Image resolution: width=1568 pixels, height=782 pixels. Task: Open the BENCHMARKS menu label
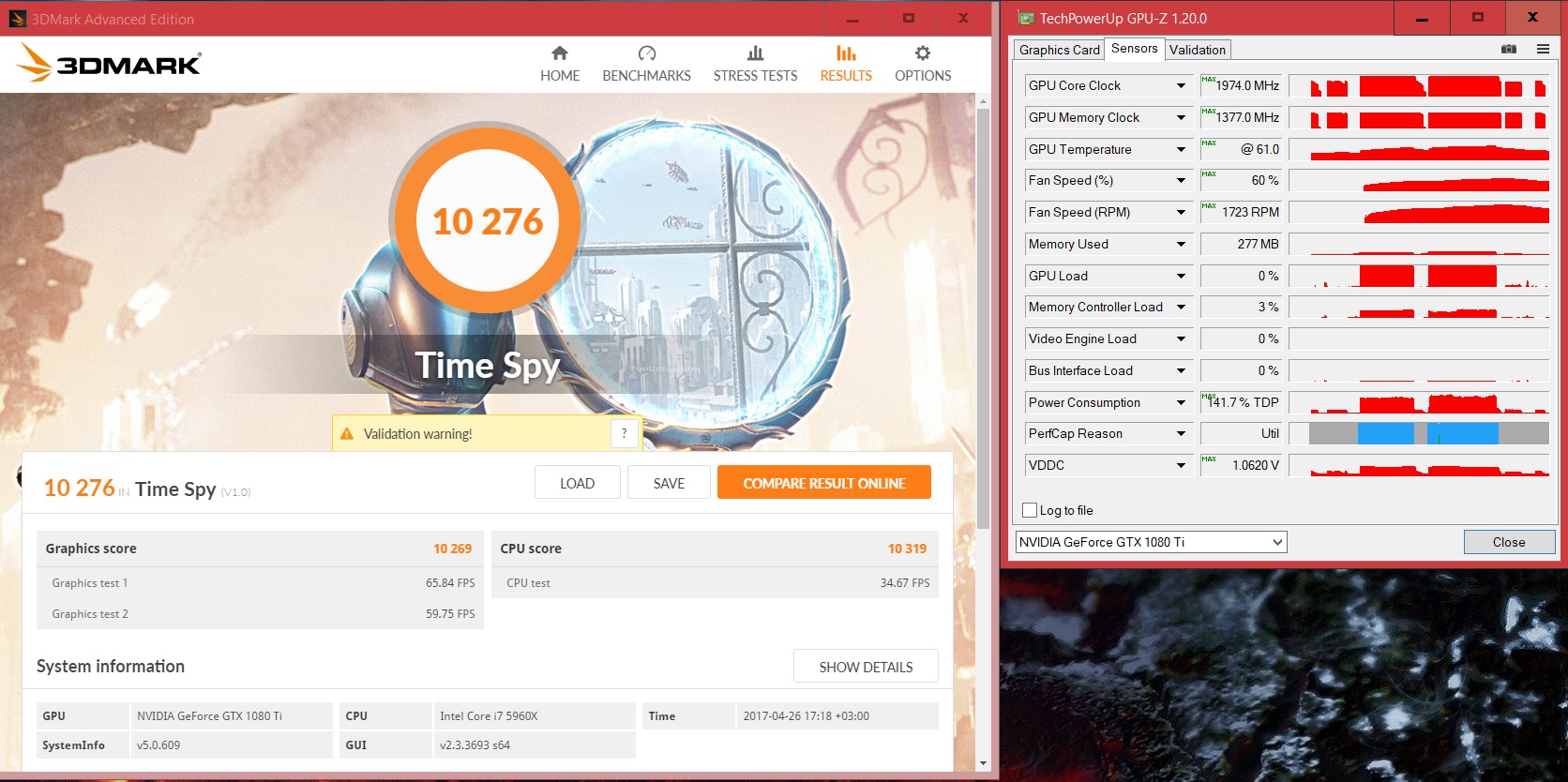tap(647, 76)
